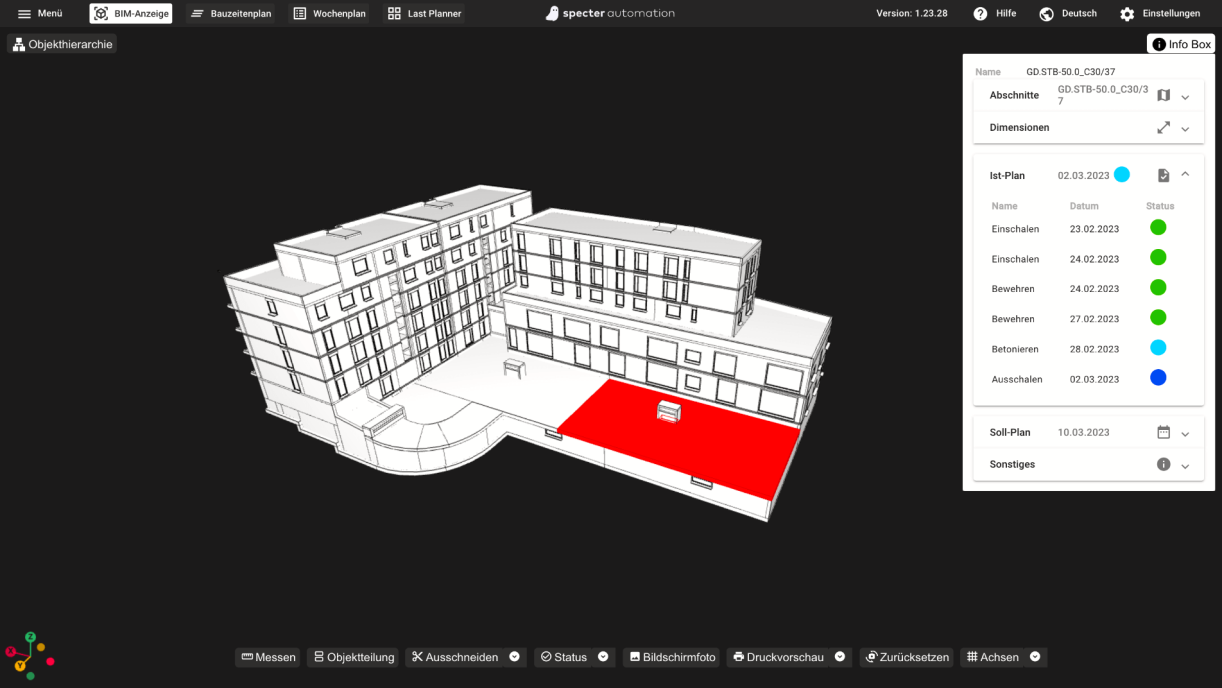Click the document icon in Ist-Plan row

(1163, 175)
